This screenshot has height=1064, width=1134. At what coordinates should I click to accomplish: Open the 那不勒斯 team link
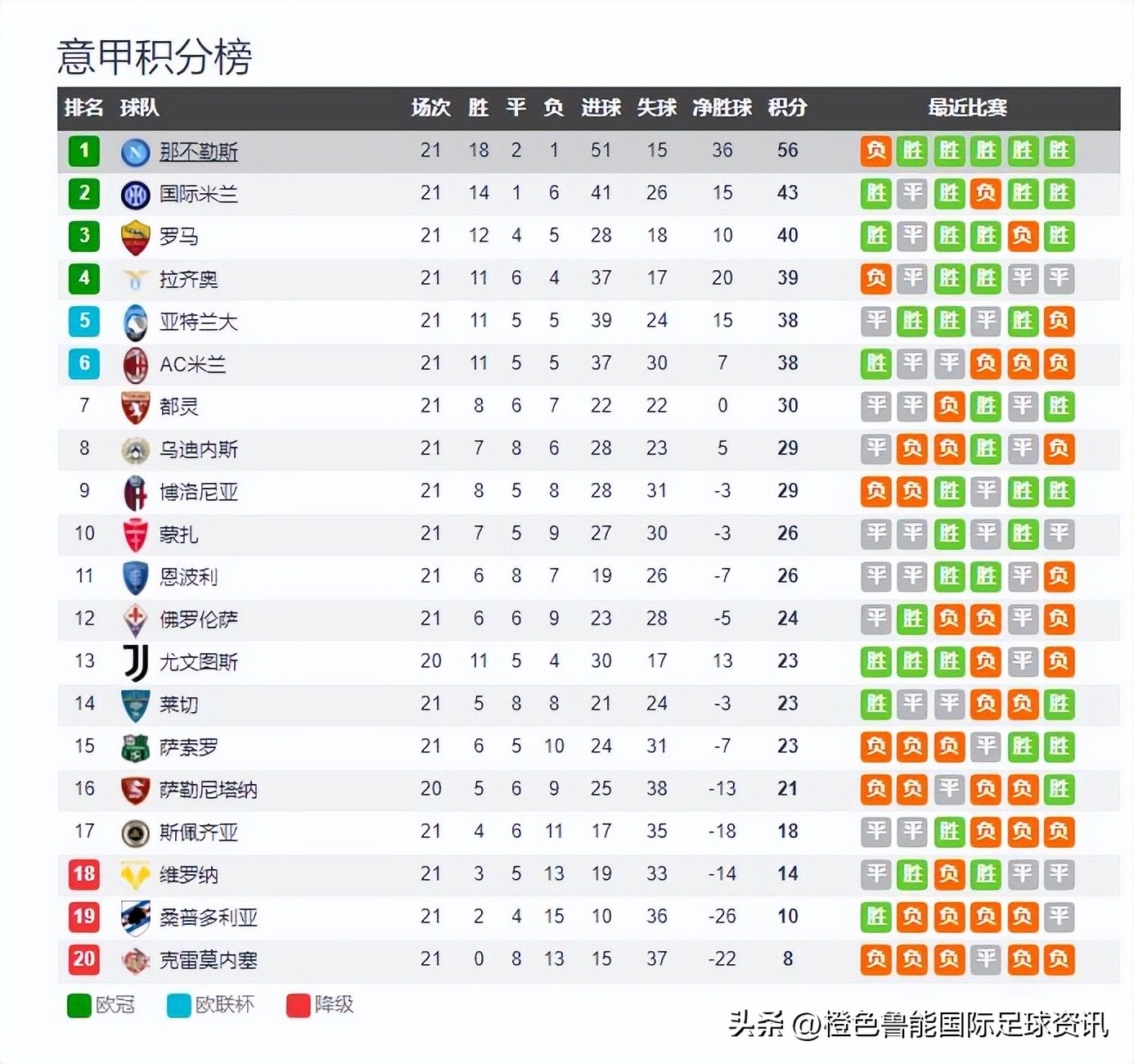[x=198, y=151]
